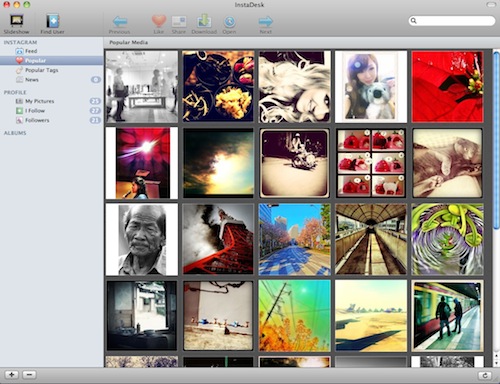Image resolution: width=500 pixels, height=384 pixels.
Task: Open the sleeping gray cat photo
Action: (447, 163)
